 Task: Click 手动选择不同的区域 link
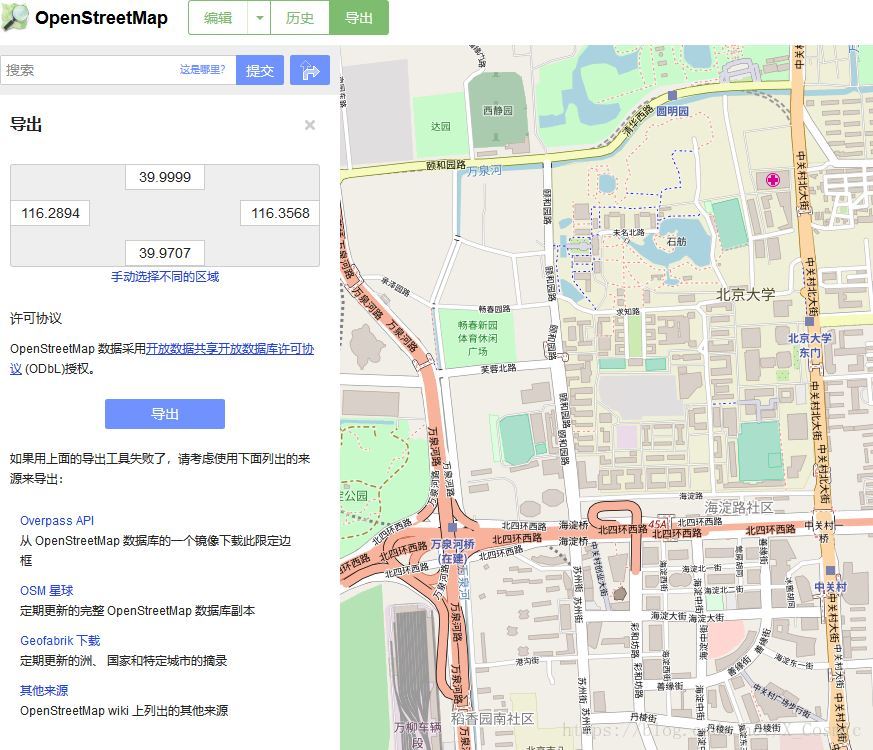pyautogui.click(x=165, y=277)
